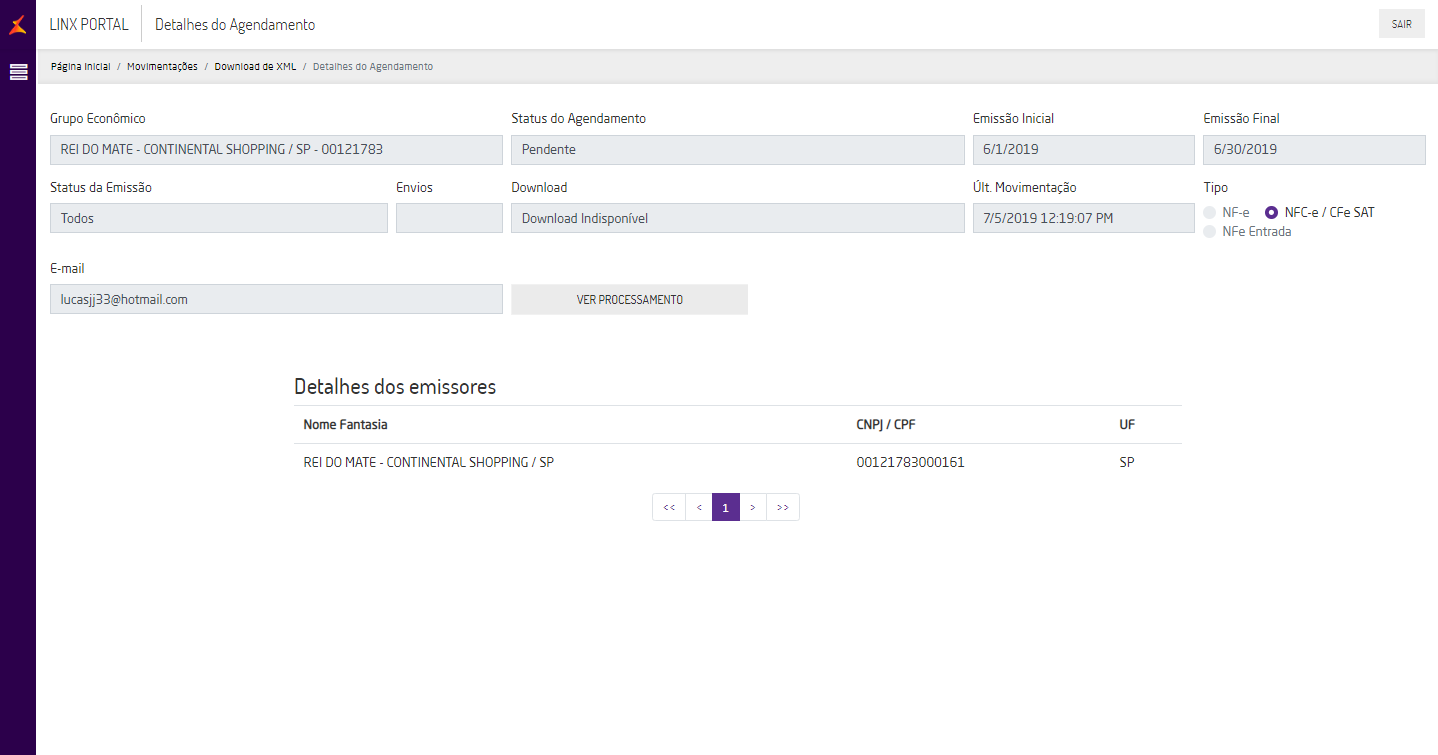Click the Detalhes dos emissores heading
The height and width of the screenshot is (755, 1438).
(395, 387)
